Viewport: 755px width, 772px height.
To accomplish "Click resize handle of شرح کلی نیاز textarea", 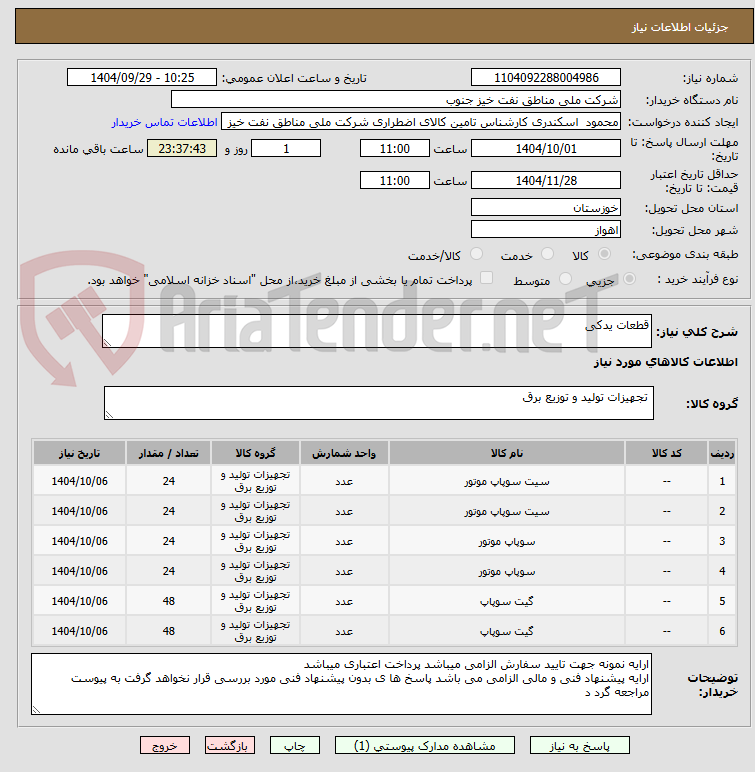I will (x=107, y=343).
